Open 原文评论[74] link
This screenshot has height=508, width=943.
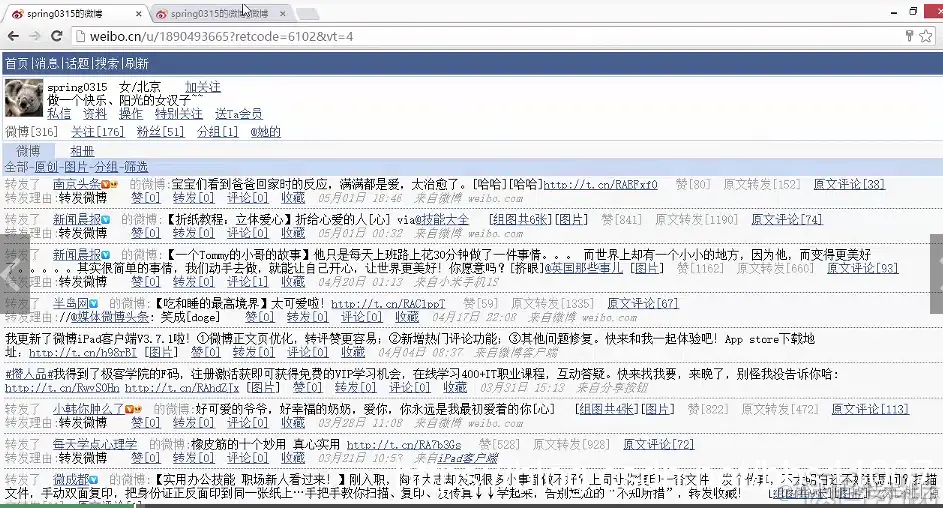point(787,219)
